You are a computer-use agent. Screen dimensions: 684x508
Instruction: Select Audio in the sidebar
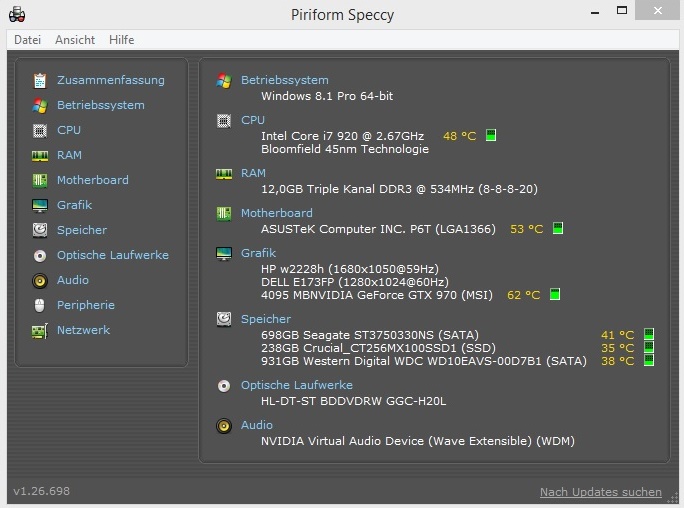73,280
